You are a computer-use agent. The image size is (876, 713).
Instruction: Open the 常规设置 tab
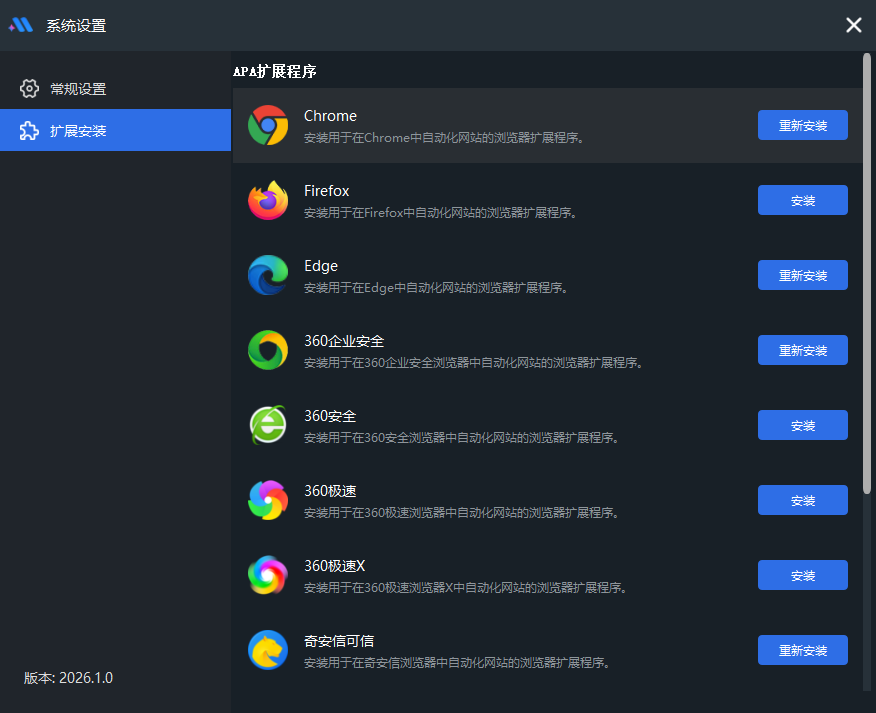[x=116, y=88]
